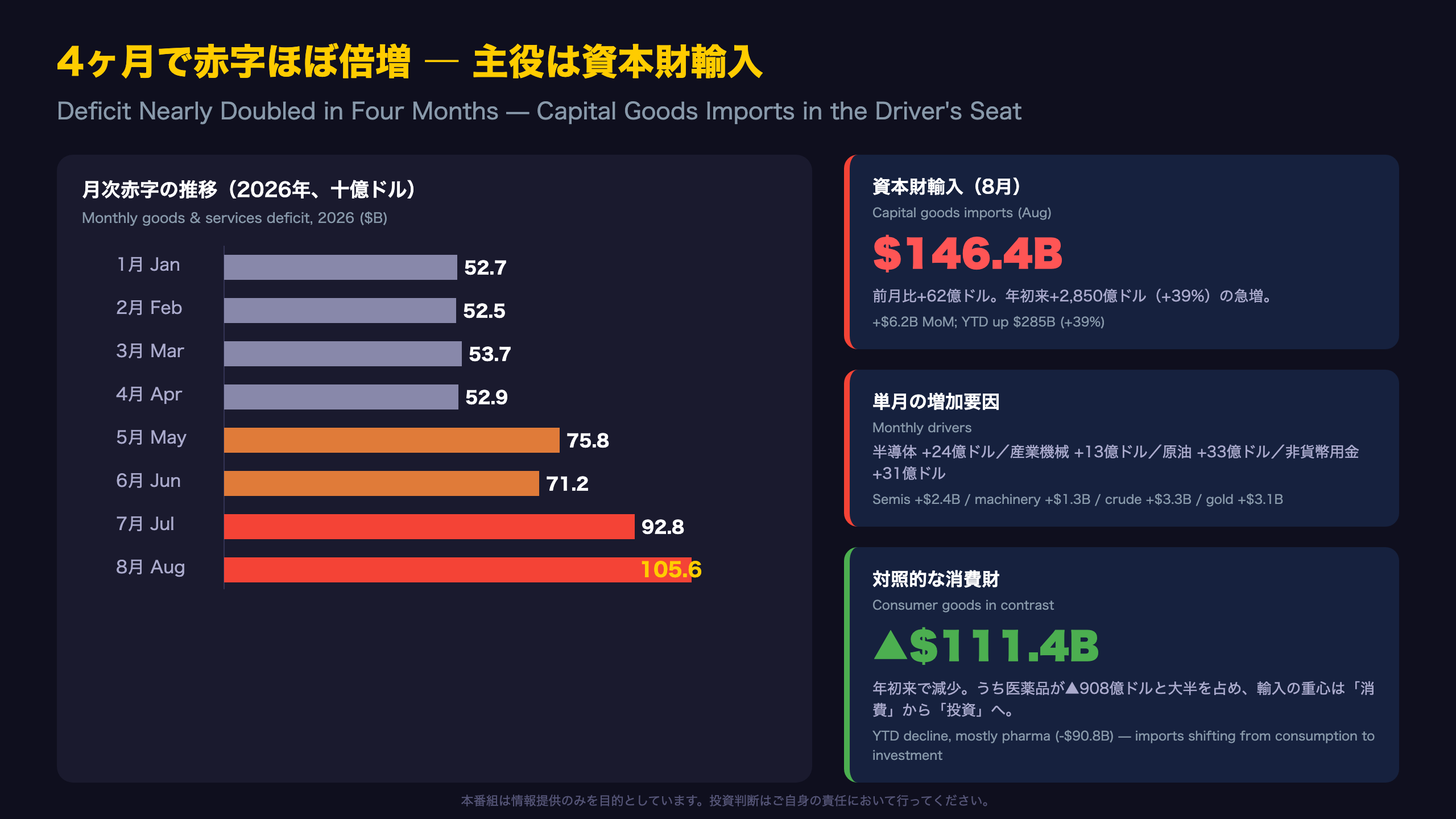1456x819 pixels.
Task: Click the English subtitle 'Deficit Nearly Doubled in Four Months'
Action: pos(278,111)
